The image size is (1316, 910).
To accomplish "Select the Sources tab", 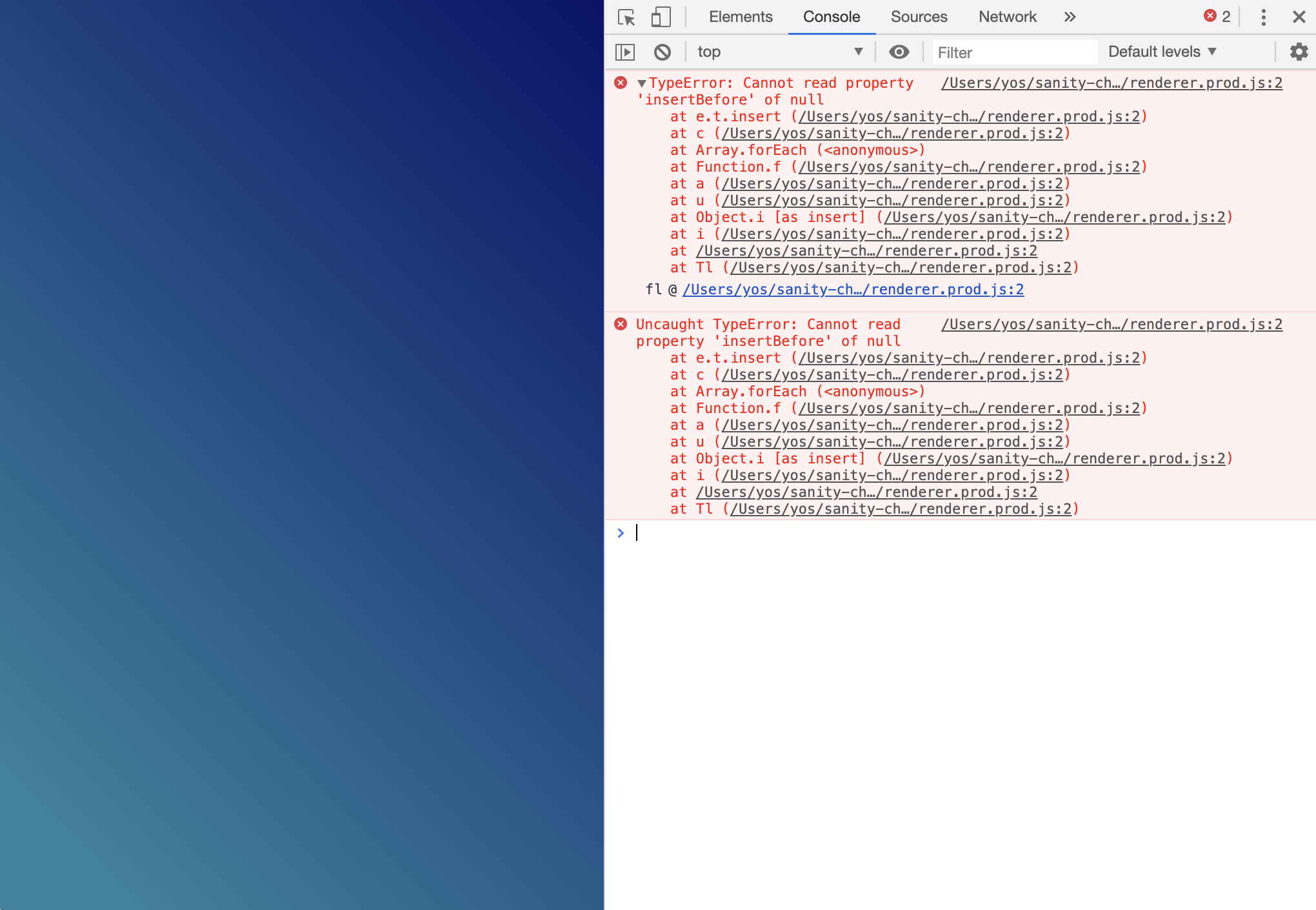I will [918, 17].
